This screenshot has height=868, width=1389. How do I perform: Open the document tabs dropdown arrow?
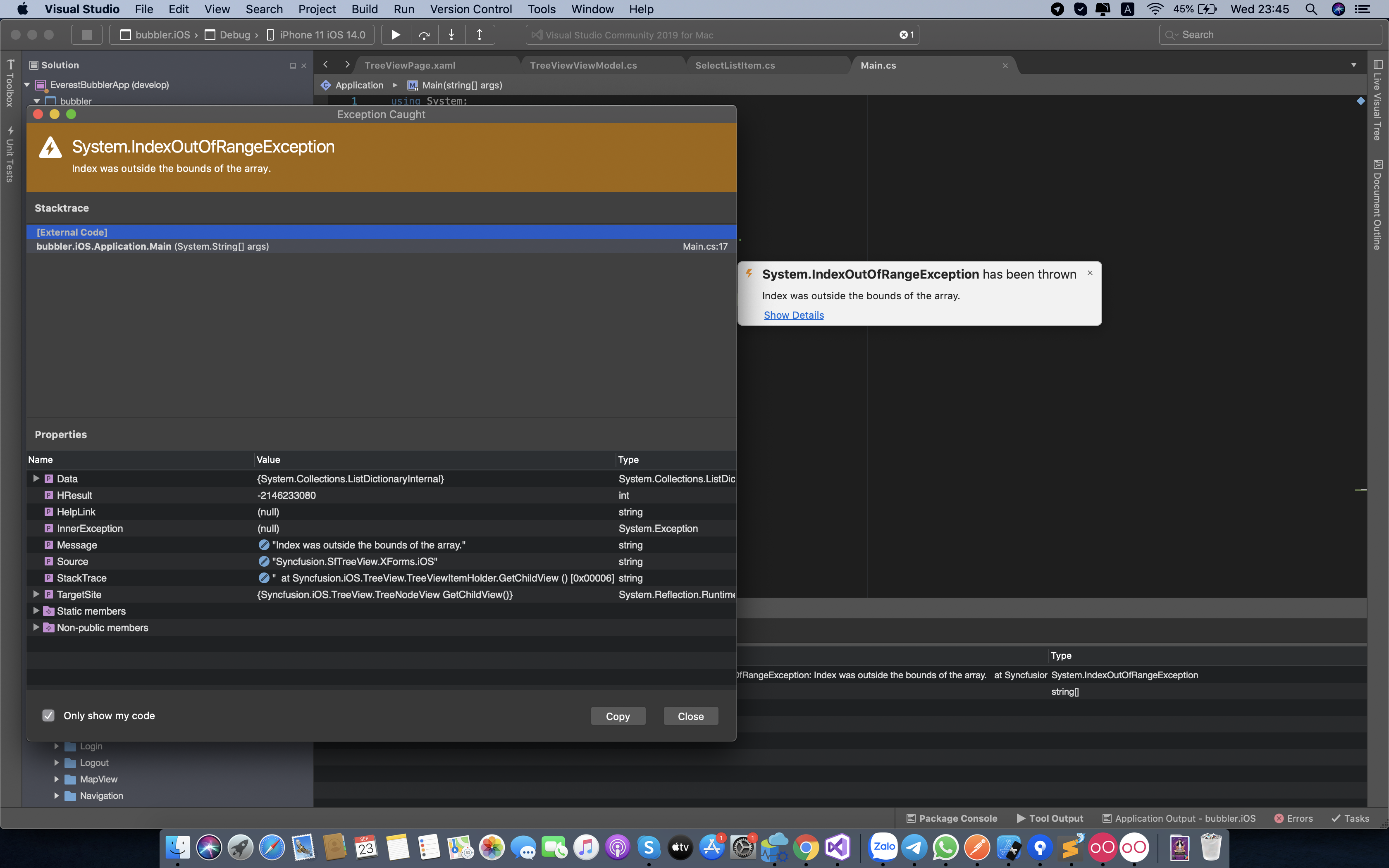pyautogui.click(x=1353, y=65)
